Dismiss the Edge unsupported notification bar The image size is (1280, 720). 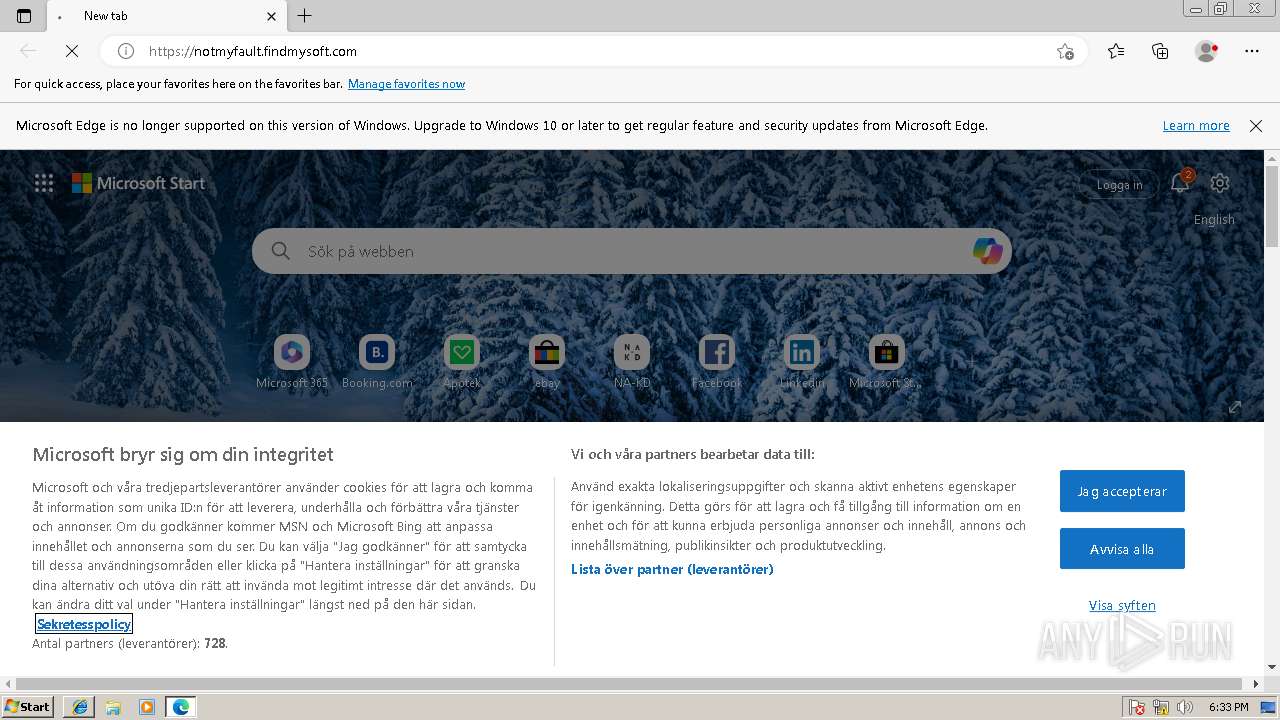tap(1256, 126)
